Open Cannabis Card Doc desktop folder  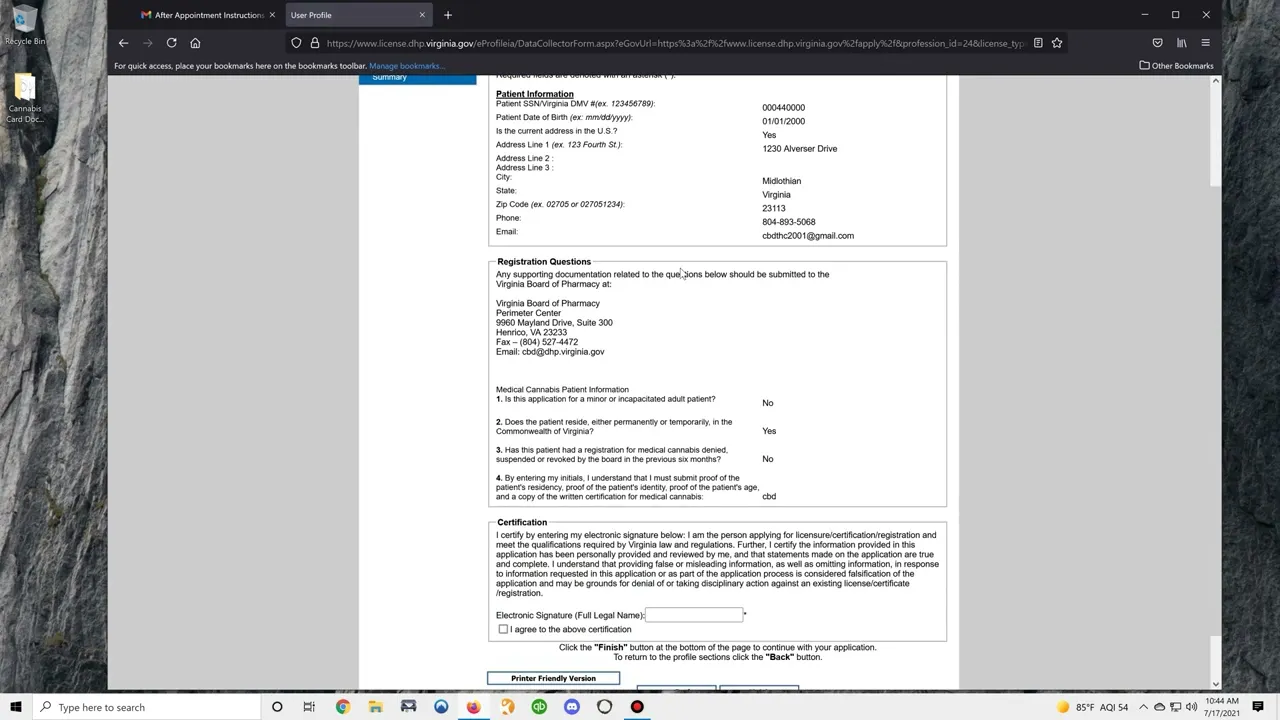[25, 100]
